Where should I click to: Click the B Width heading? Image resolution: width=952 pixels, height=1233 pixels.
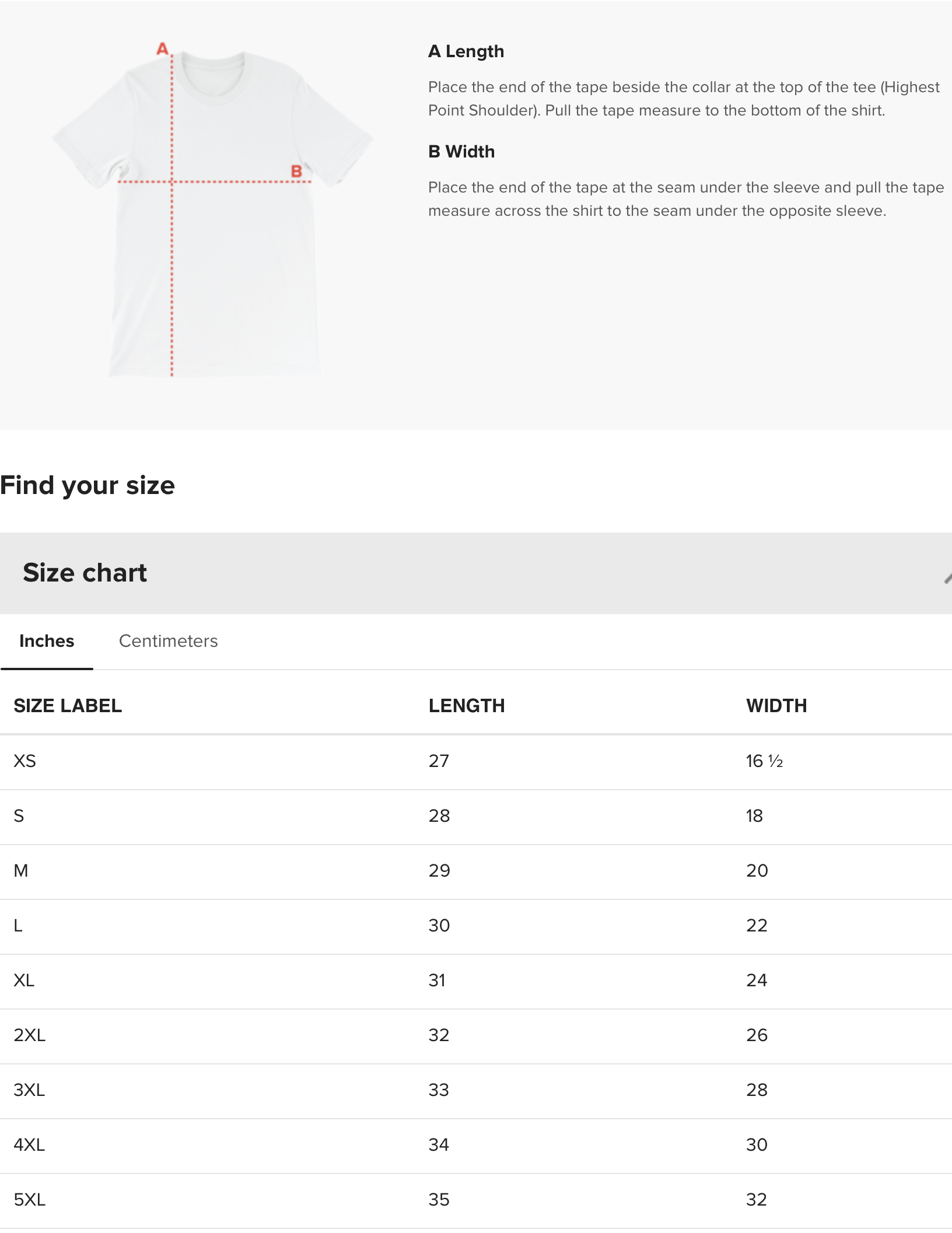pyautogui.click(x=461, y=152)
